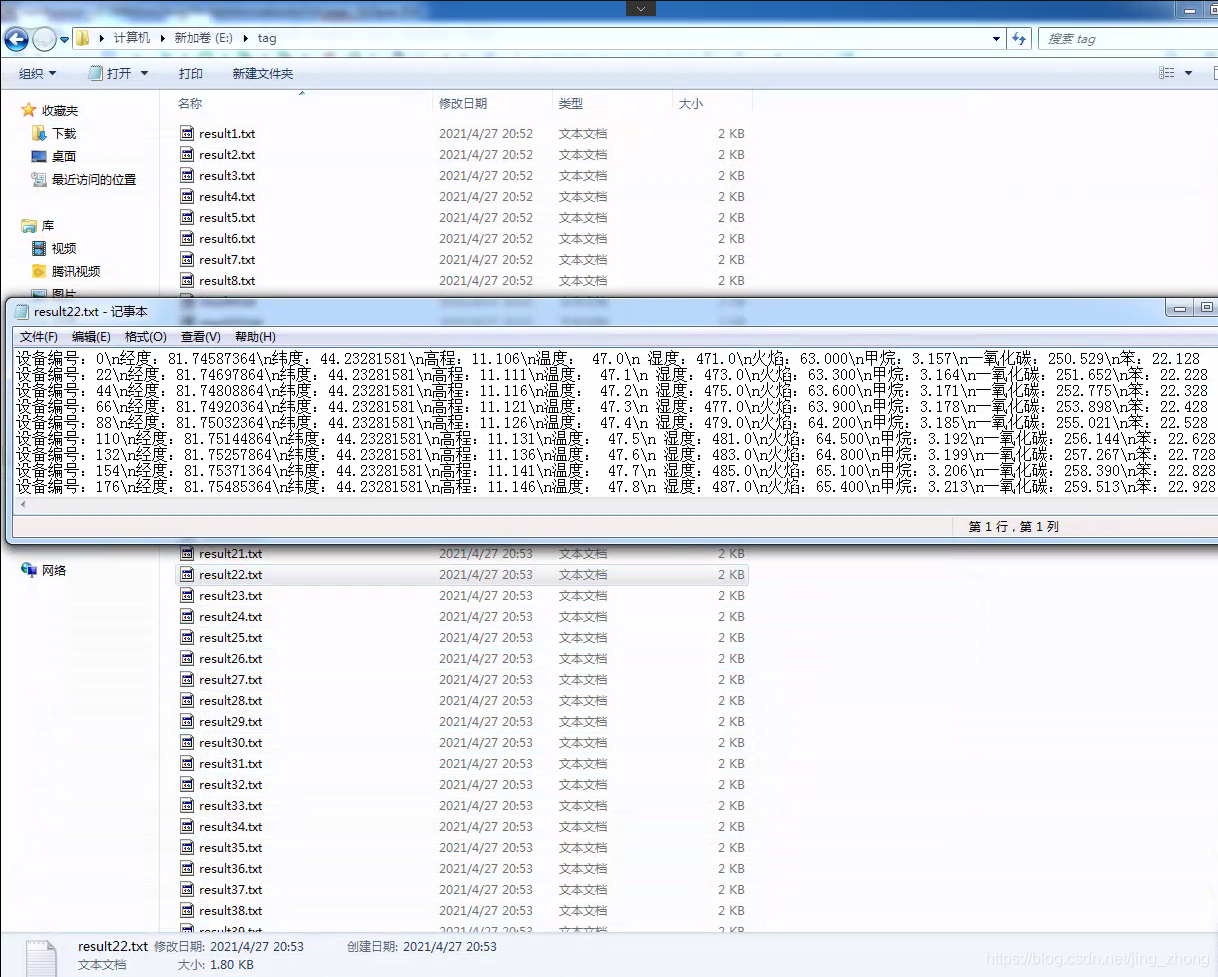Select the result5.txt file icon
This screenshot has width=1218, height=977.
187,217
